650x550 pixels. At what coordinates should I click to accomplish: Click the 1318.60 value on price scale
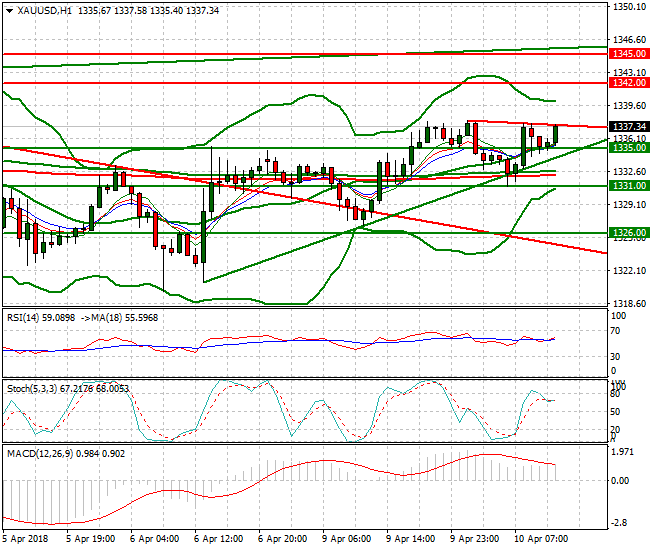628,303
